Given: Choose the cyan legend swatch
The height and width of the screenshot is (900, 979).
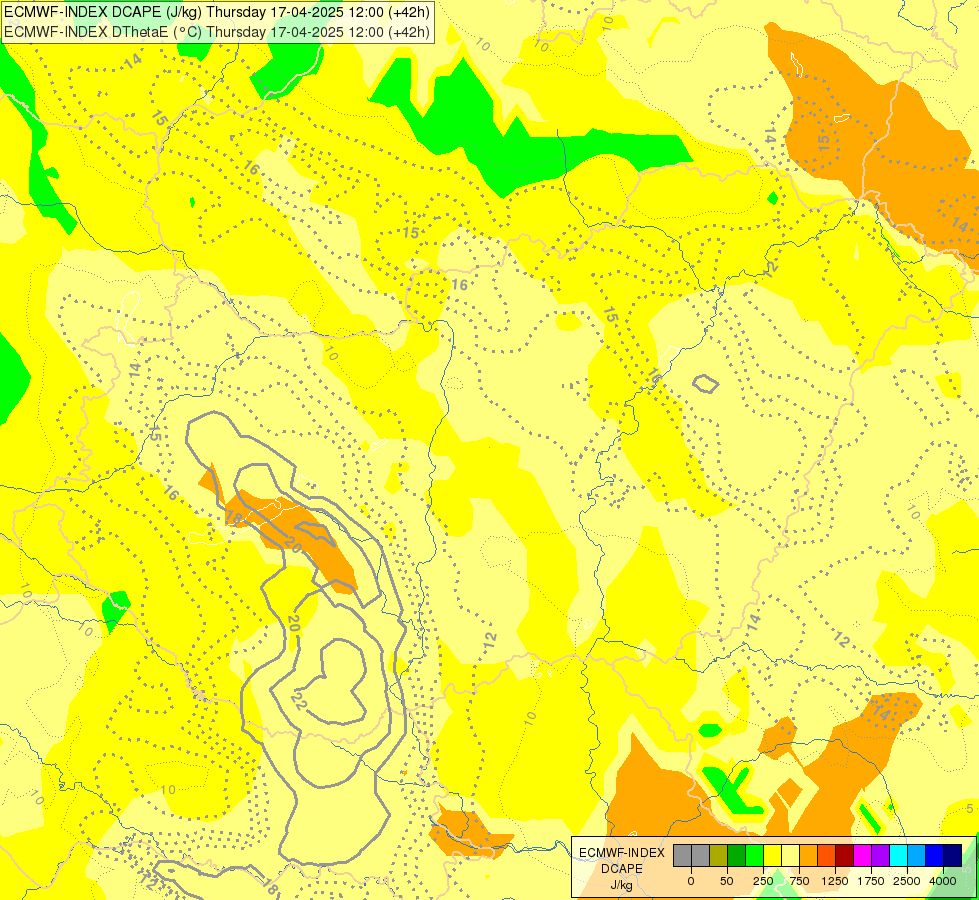Looking at the screenshot, I should [898, 856].
